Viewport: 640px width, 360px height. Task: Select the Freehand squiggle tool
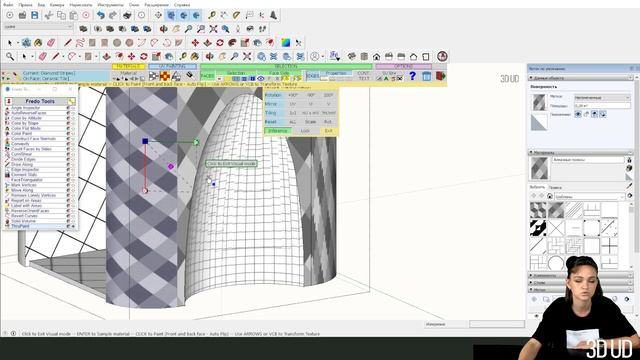[80, 42]
